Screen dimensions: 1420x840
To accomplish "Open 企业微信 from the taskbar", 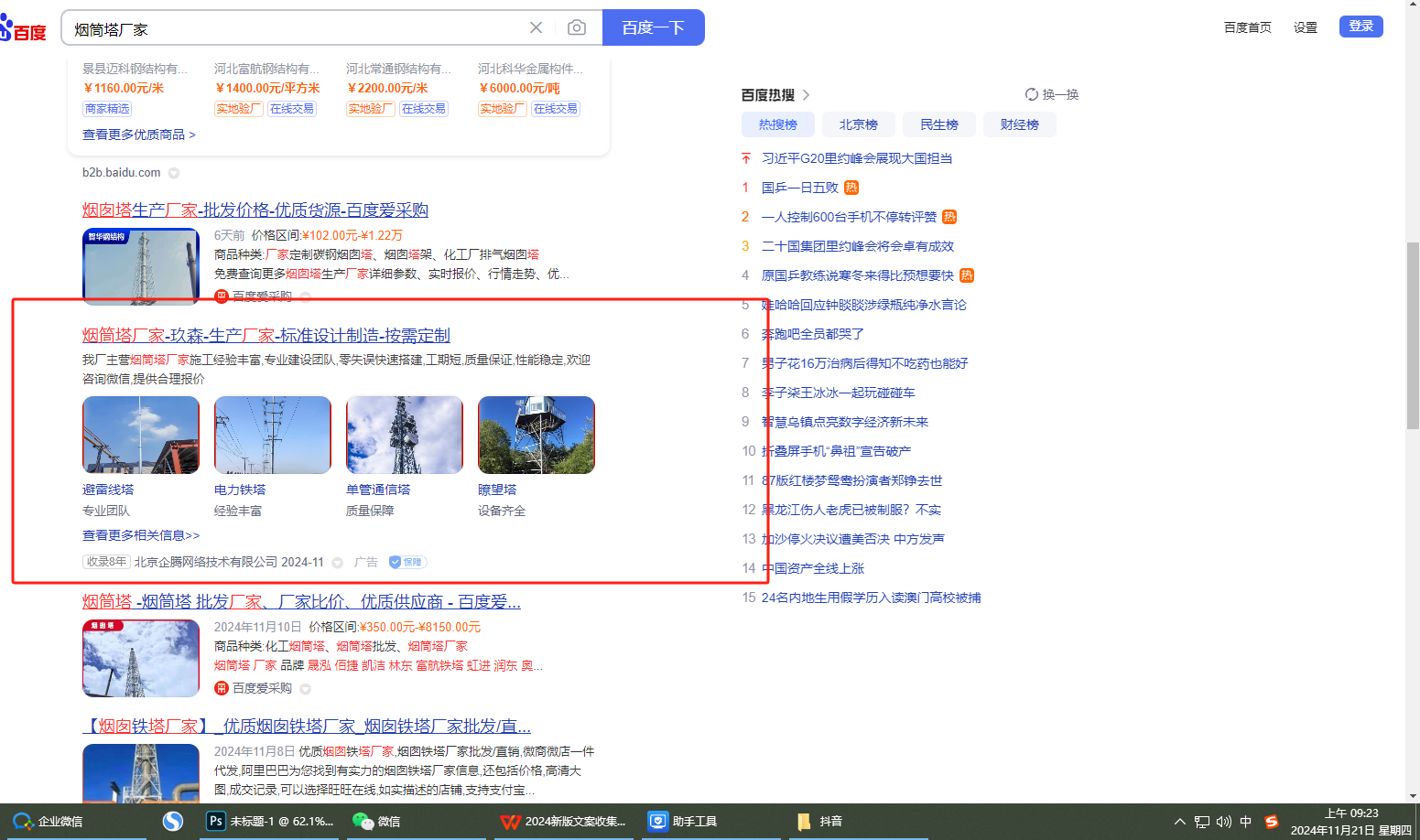I will coord(49,821).
